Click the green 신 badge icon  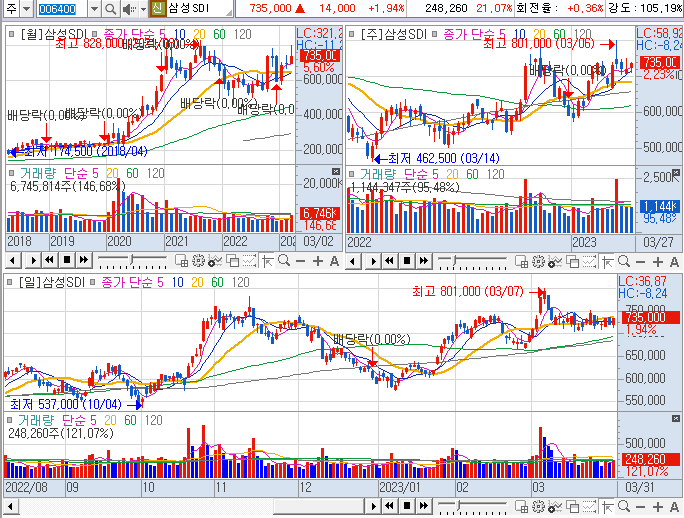(157, 8)
